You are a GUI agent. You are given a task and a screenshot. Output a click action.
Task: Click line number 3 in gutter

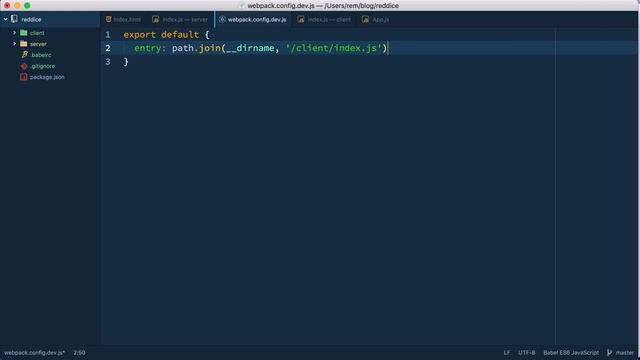coord(108,62)
